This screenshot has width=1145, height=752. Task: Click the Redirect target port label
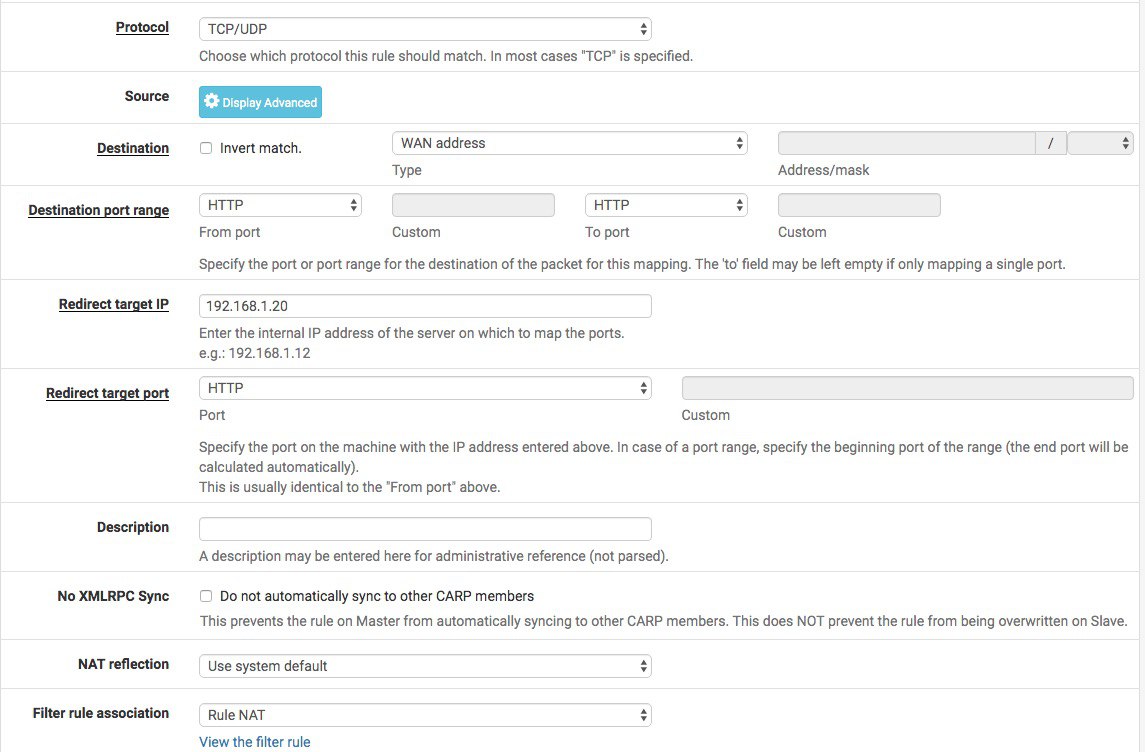107,394
